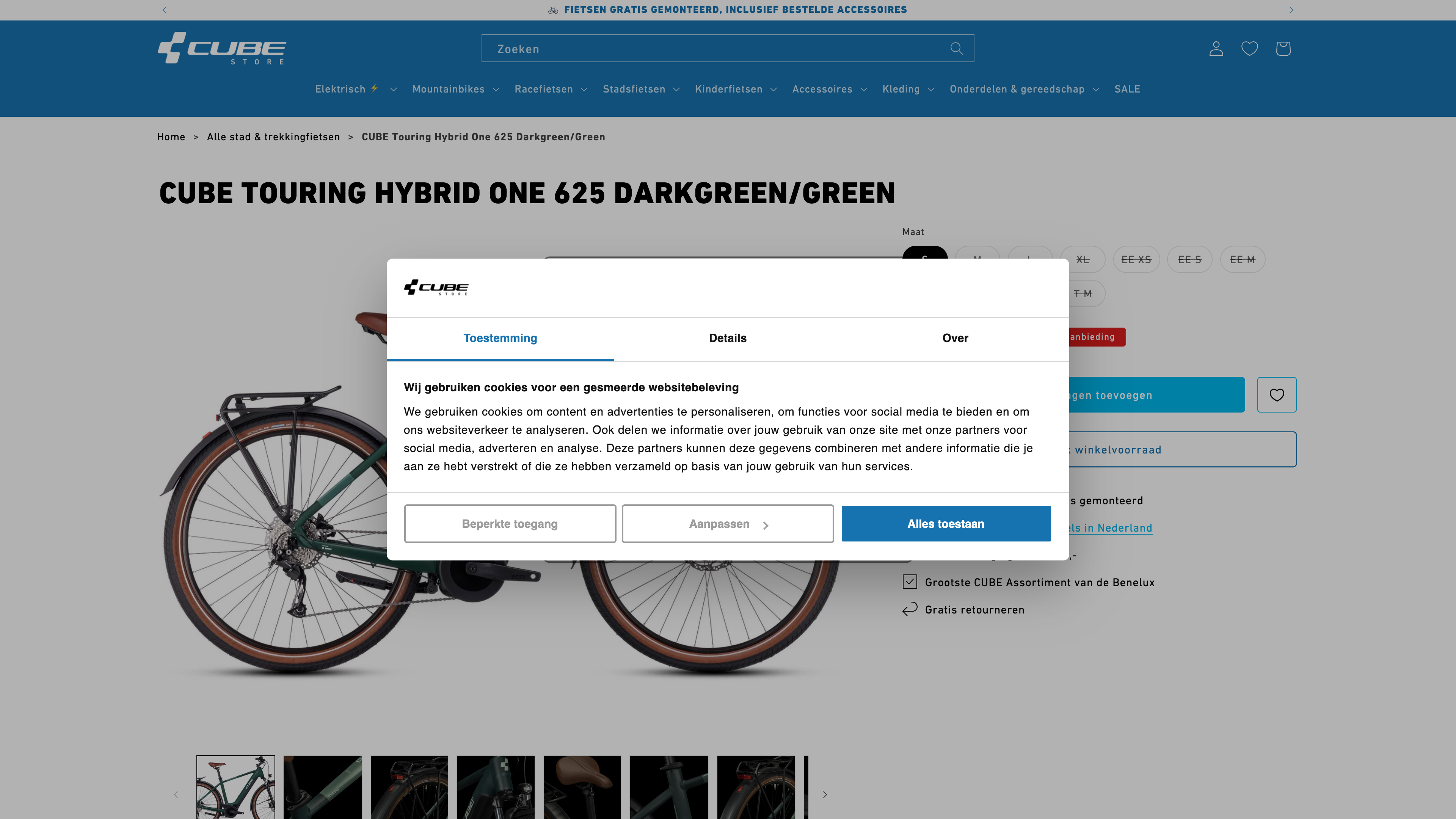The width and height of the screenshot is (1456, 819).
Task: Click the previous announcement arrow at top left
Action: [x=165, y=9]
